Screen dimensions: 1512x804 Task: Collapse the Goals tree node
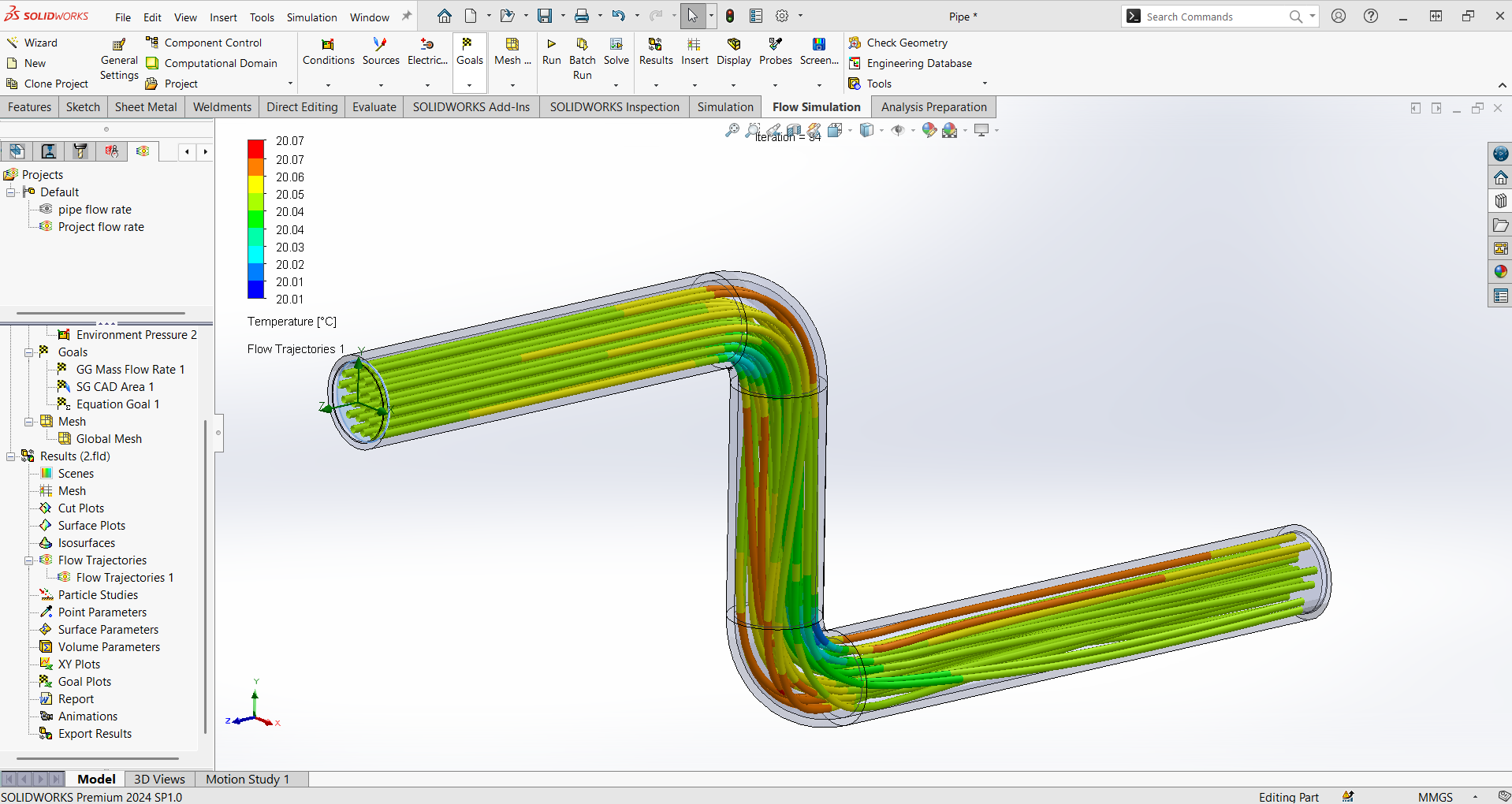coord(29,352)
